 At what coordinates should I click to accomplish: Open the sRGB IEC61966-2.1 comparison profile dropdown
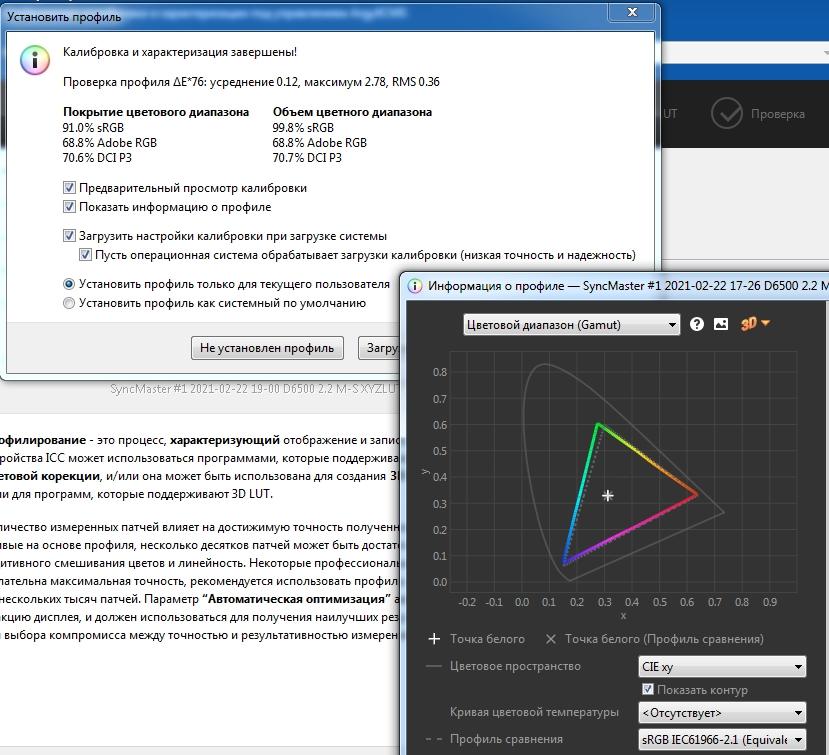[x=722, y=739]
